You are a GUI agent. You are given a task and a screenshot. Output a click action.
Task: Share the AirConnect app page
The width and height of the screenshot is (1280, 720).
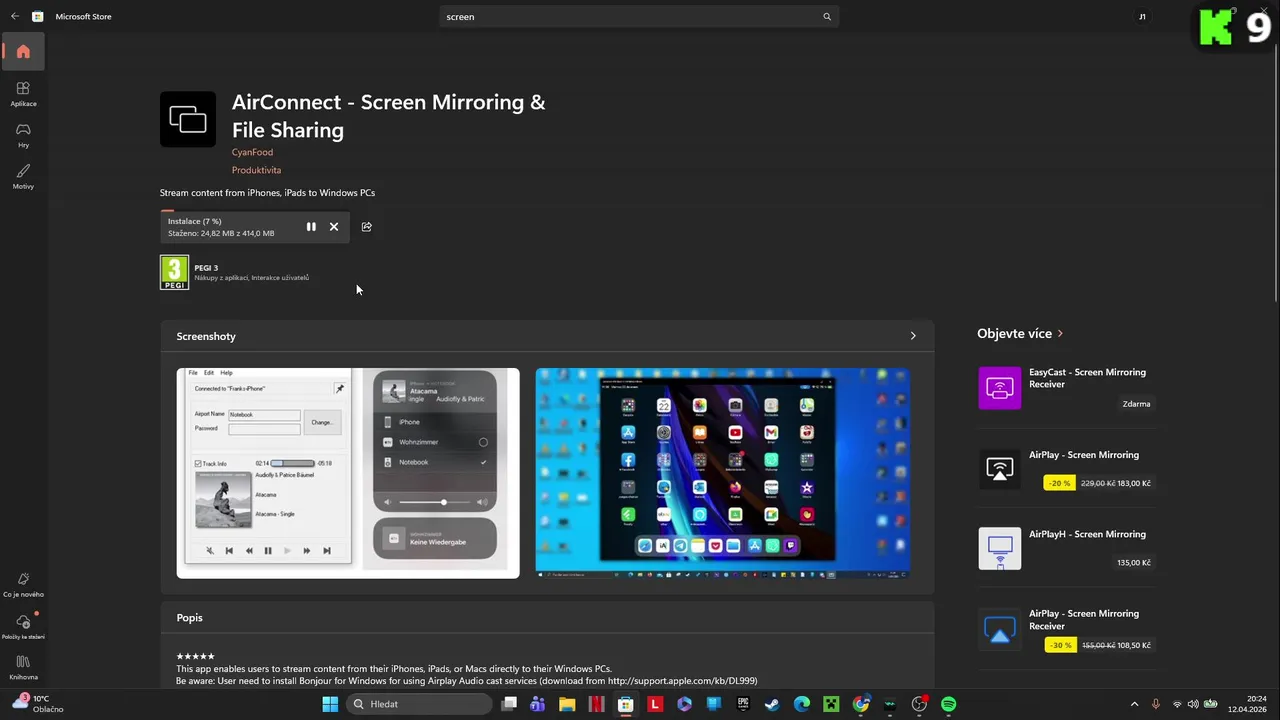click(x=367, y=227)
